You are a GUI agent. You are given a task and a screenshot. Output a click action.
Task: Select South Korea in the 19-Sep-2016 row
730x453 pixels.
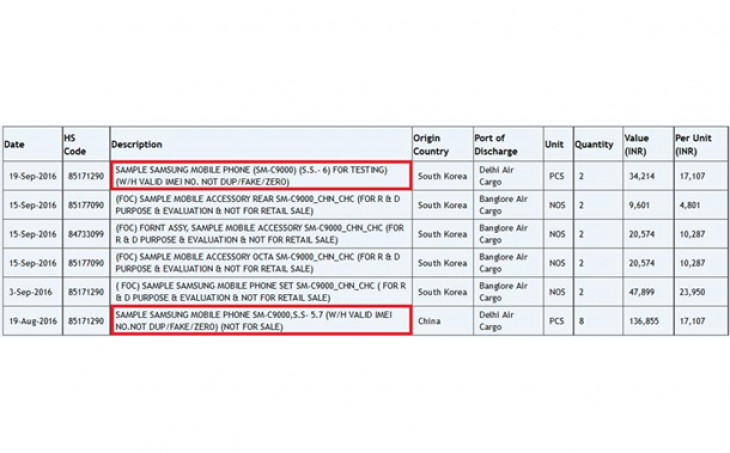click(443, 176)
